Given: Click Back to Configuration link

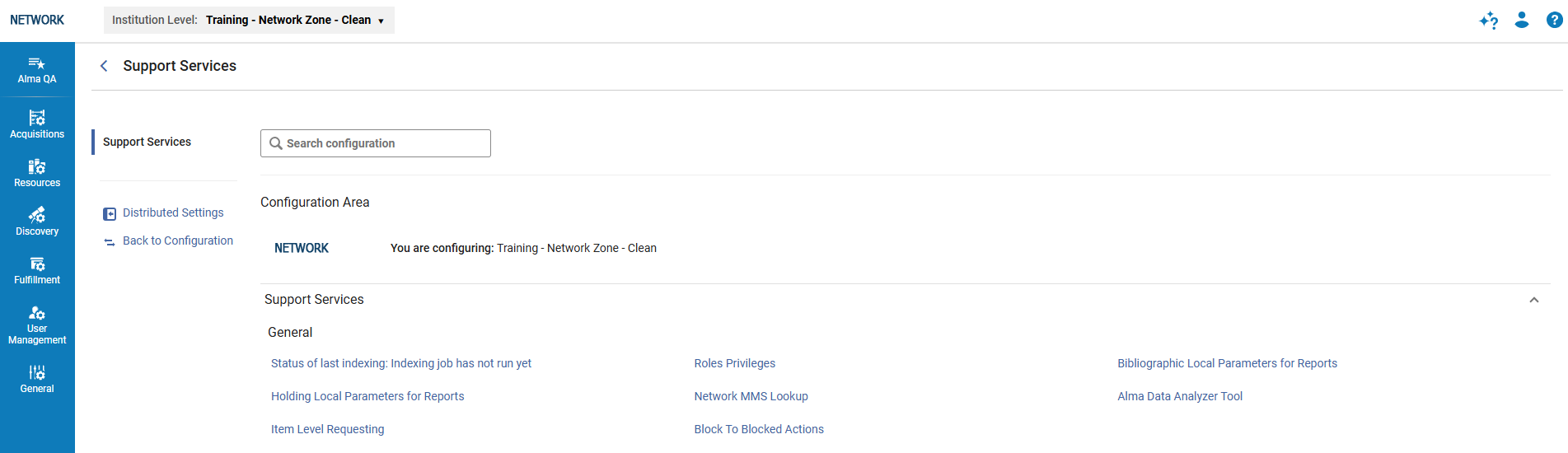Looking at the screenshot, I should click(x=178, y=241).
